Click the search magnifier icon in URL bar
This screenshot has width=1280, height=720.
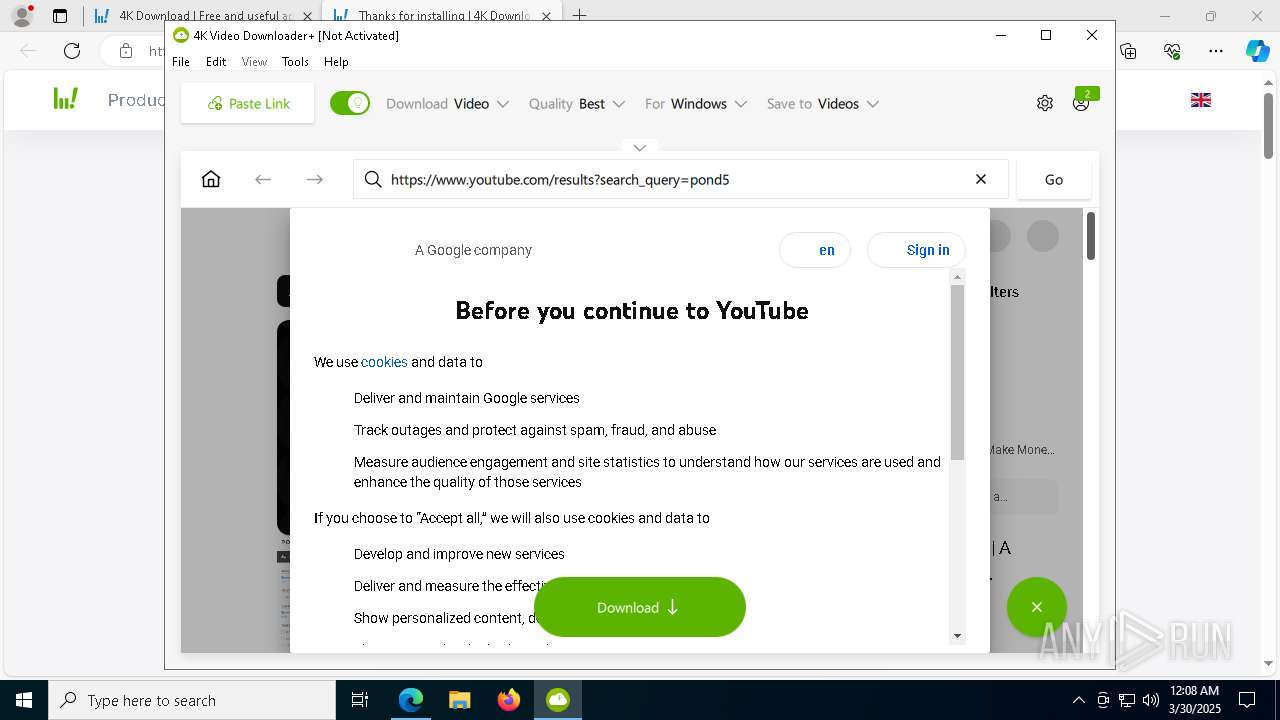373,179
